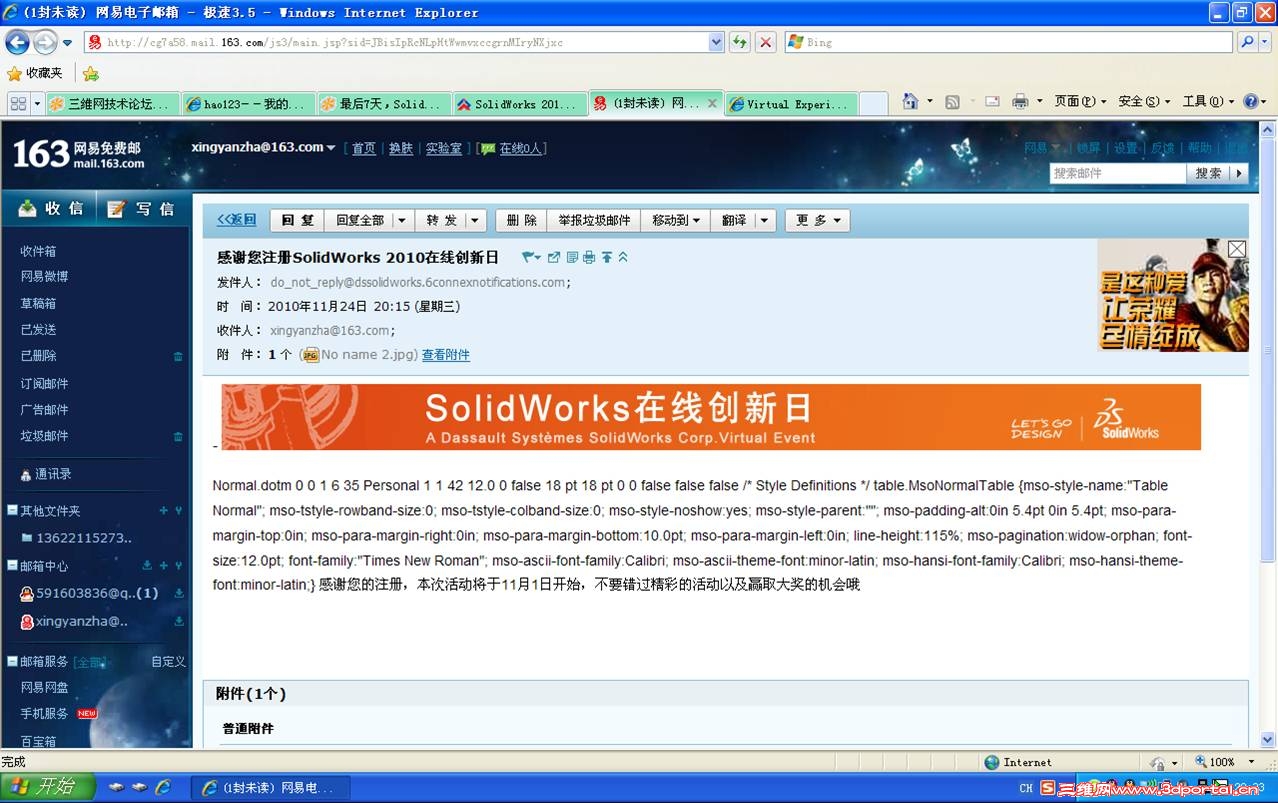This screenshot has width=1278, height=803.
Task: Open the address bar history dropdown
Action: pyautogui.click(x=716, y=42)
